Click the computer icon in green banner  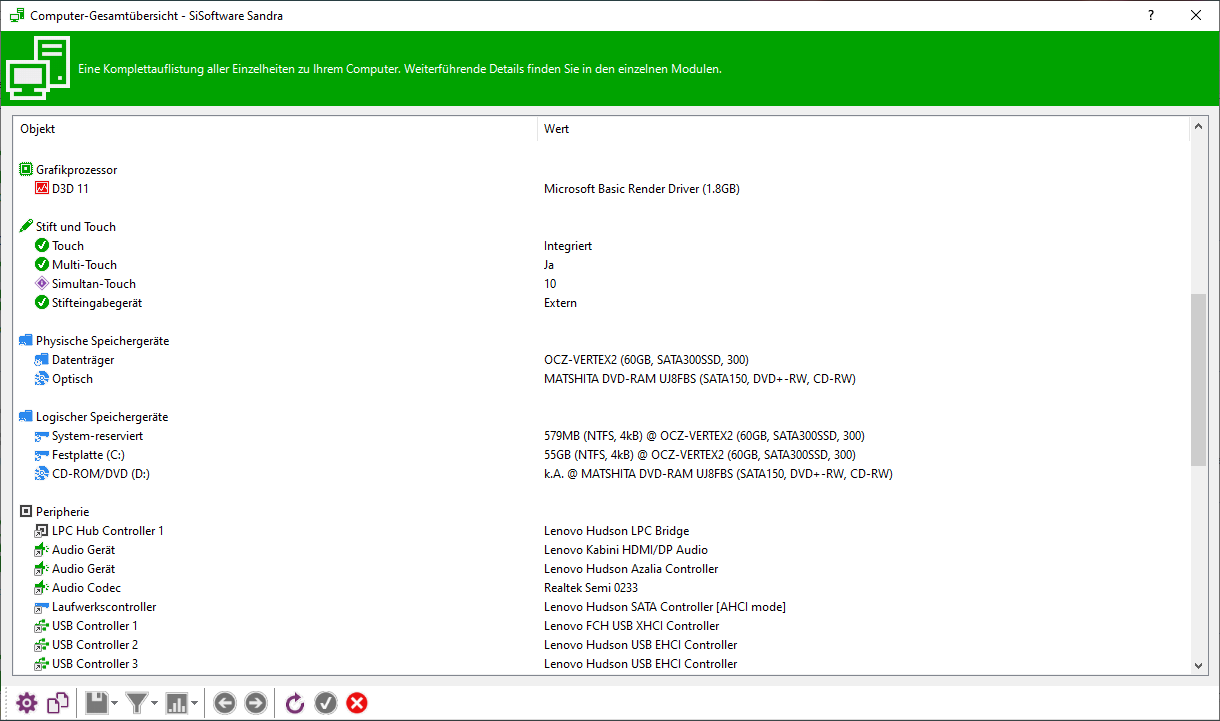[x=38, y=68]
